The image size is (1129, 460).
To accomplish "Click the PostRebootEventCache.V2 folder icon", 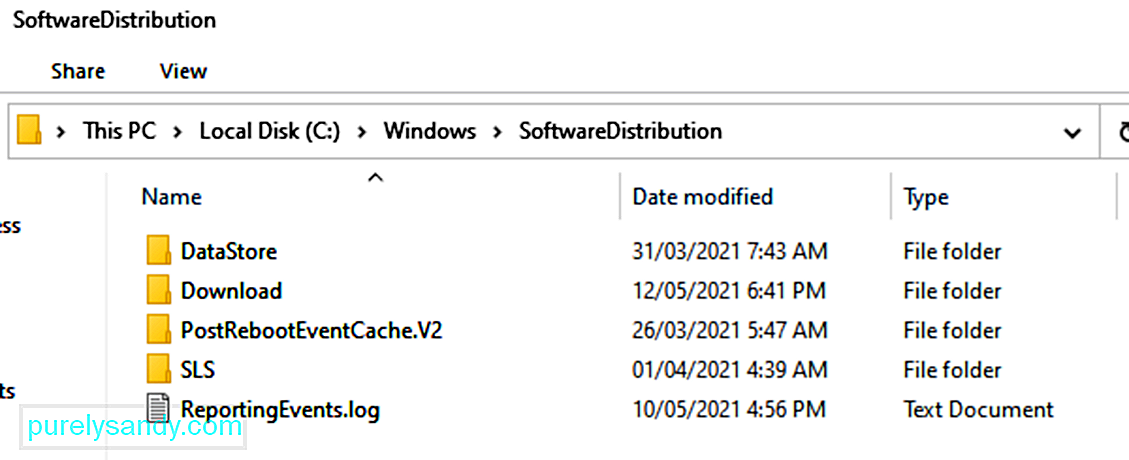I will coord(158,330).
